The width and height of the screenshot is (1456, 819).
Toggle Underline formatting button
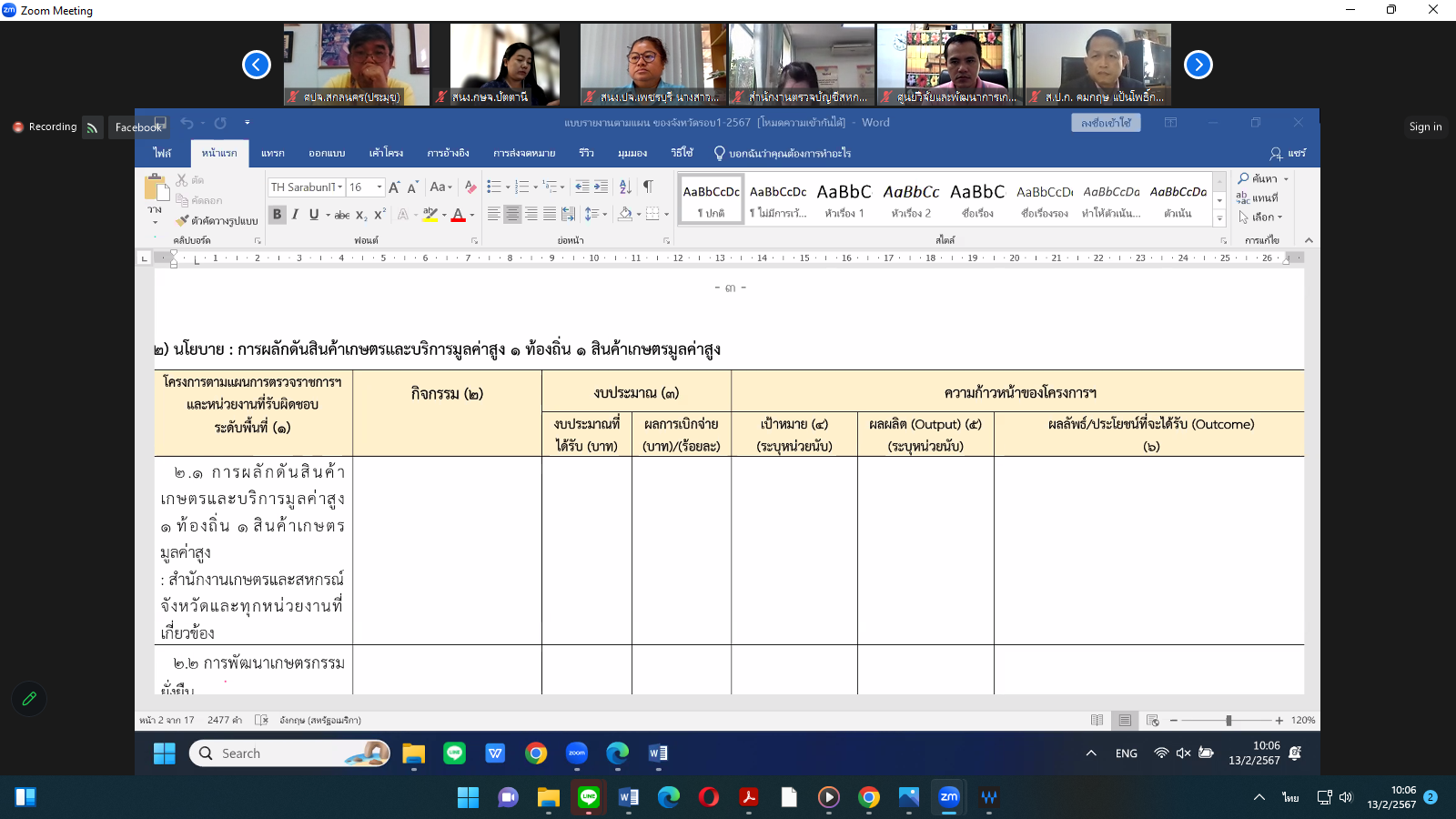click(x=314, y=215)
